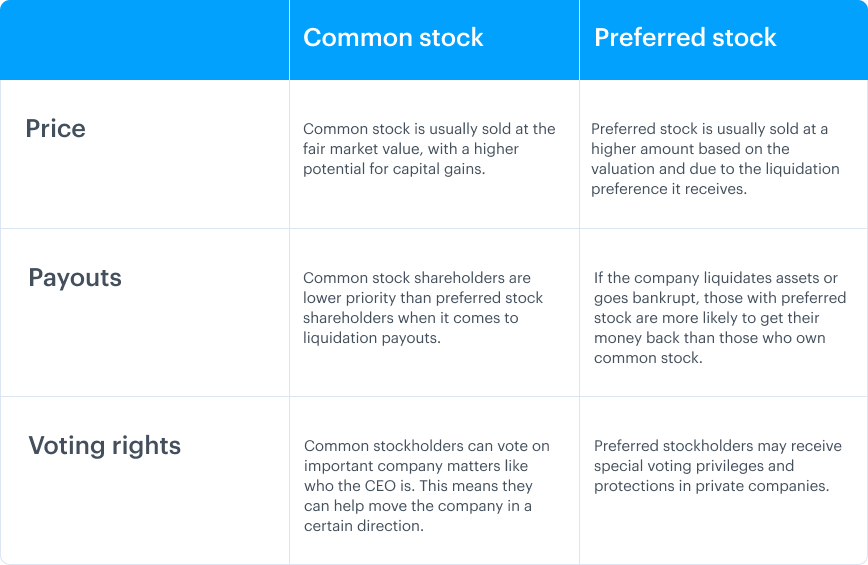Click the empty blue header corner cell
868x565 pixels.
click(x=144, y=40)
